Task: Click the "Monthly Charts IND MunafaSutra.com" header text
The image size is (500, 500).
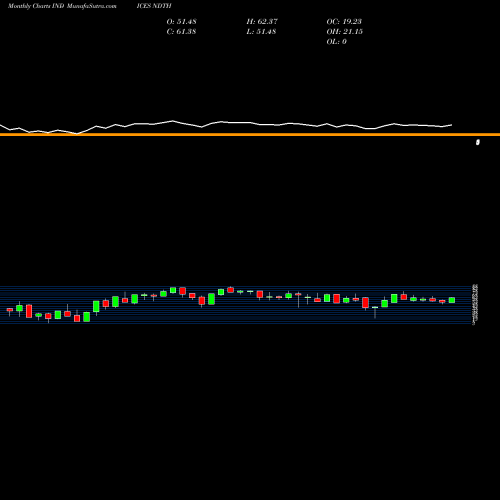Action: tap(62, 6)
